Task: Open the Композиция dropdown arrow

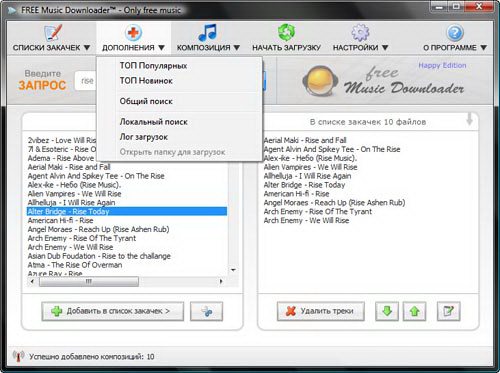Action: pos(237,48)
